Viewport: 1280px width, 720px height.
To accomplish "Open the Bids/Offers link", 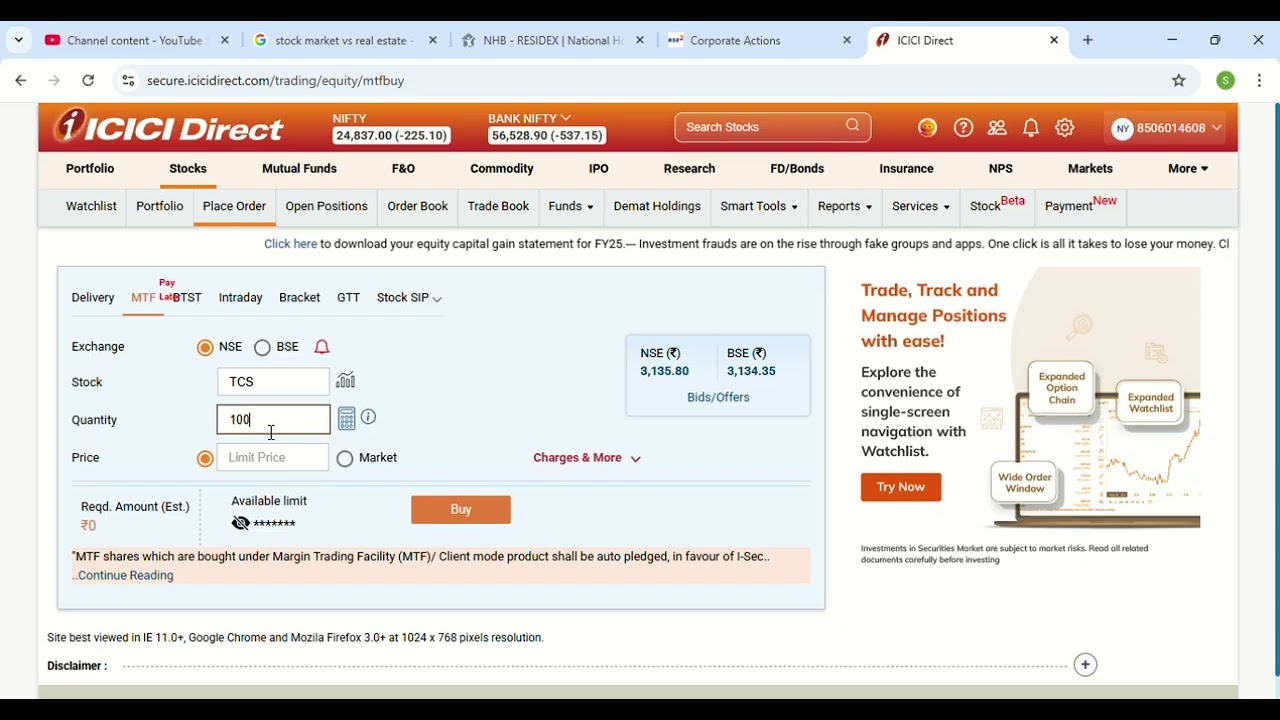I will point(718,398).
